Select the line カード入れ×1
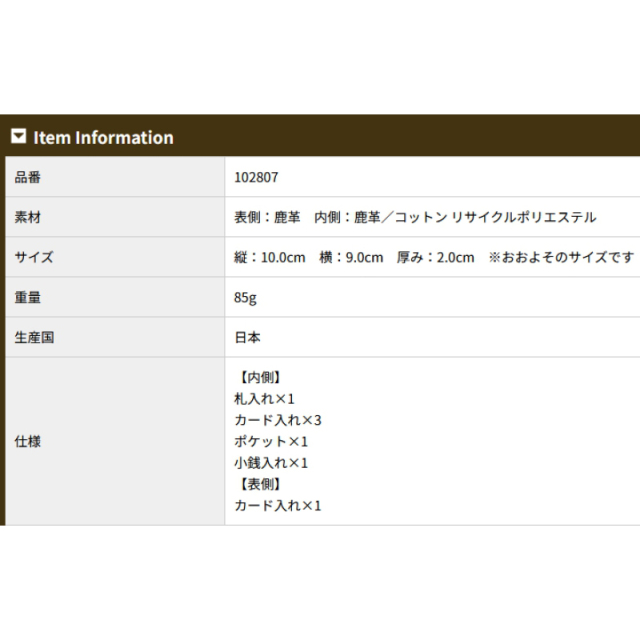The height and width of the screenshot is (640, 640). pyautogui.click(x=278, y=506)
